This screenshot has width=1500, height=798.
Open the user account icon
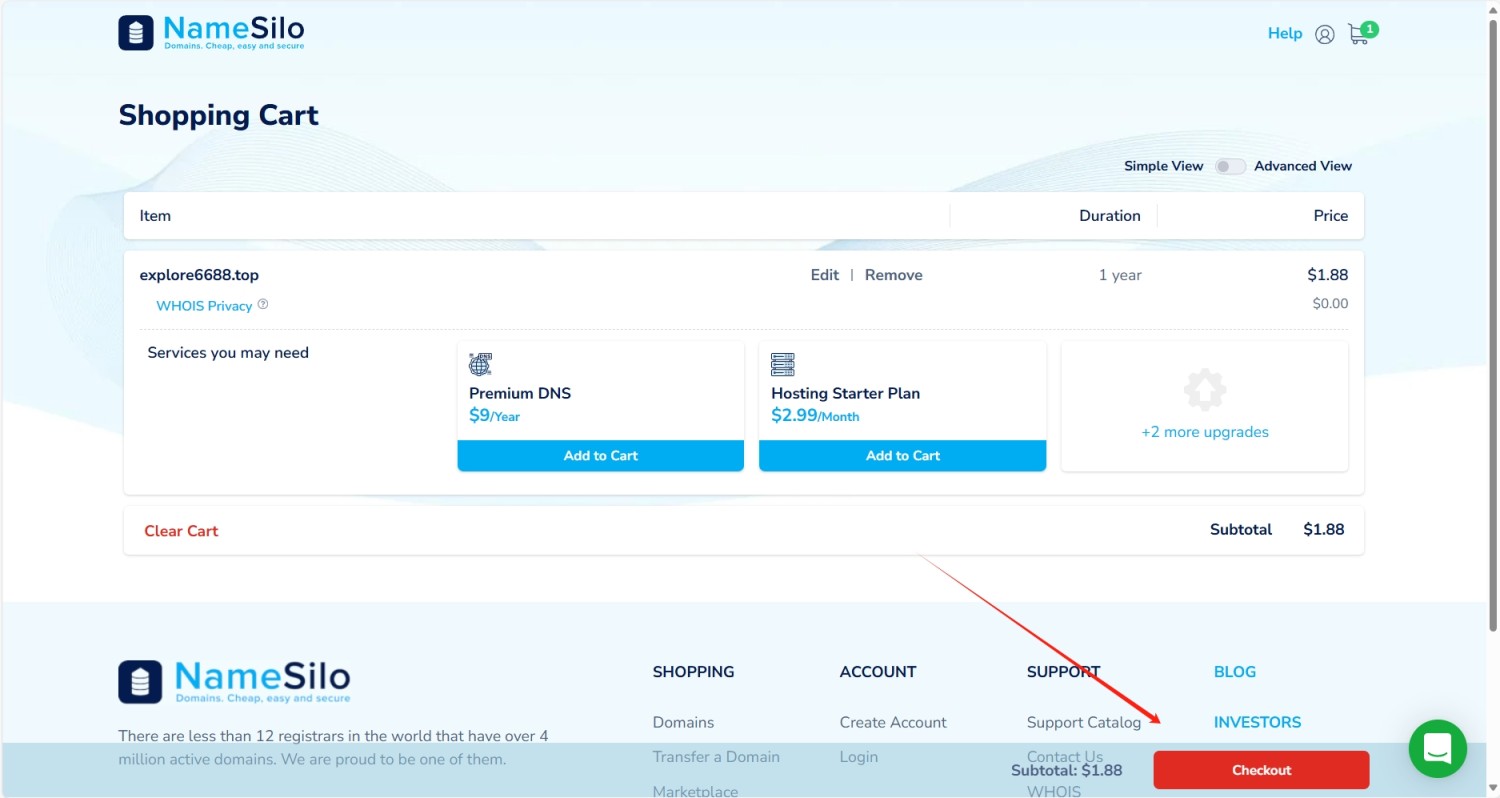tap(1325, 34)
